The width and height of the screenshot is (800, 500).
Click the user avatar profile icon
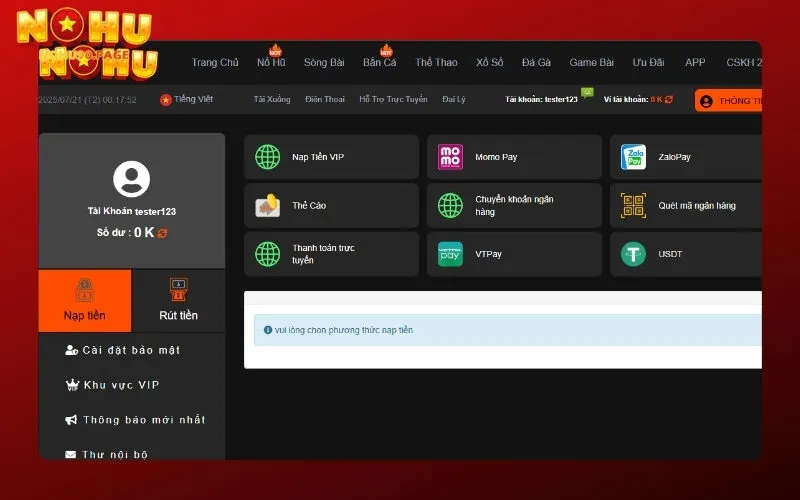pos(131,179)
